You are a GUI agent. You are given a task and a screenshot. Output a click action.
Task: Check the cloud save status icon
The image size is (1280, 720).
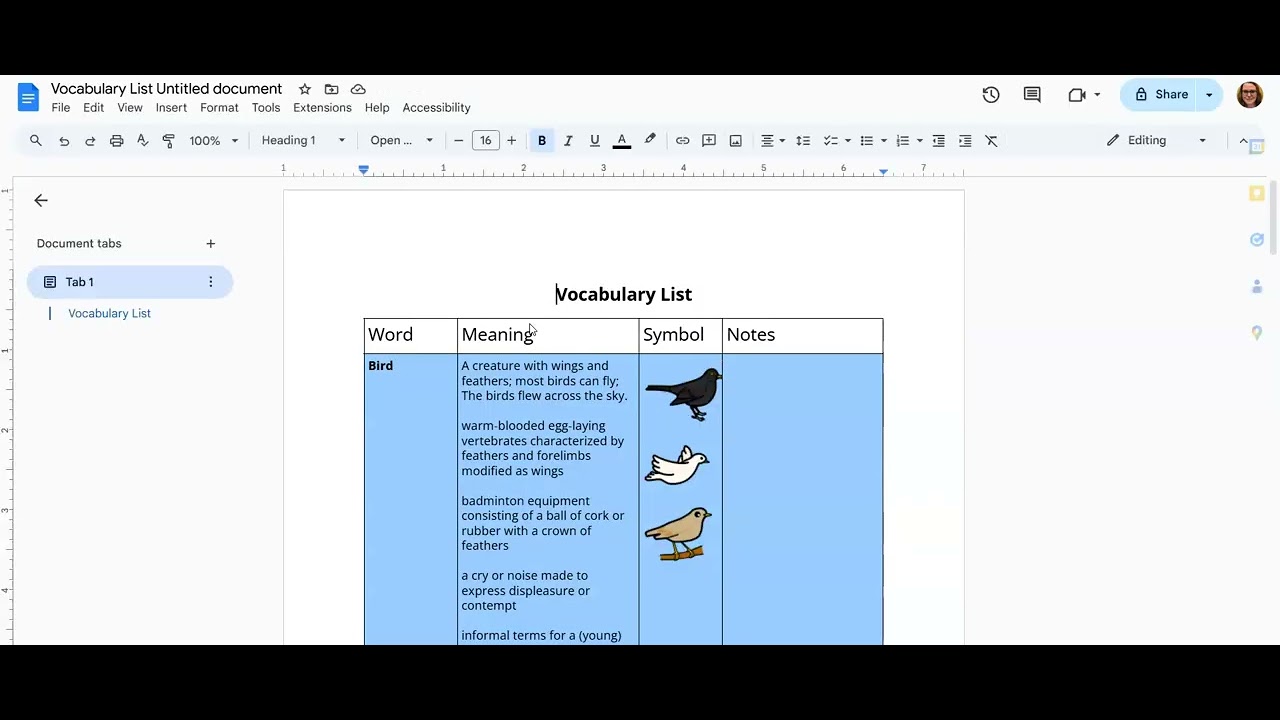pyautogui.click(x=358, y=89)
